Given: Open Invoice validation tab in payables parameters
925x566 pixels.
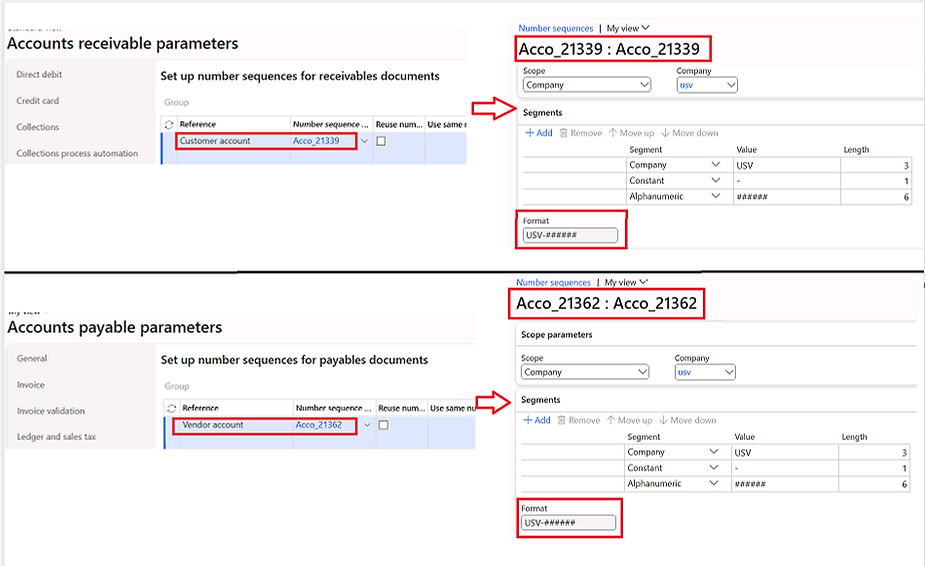Looking at the screenshot, I should pyautogui.click(x=50, y=411).
